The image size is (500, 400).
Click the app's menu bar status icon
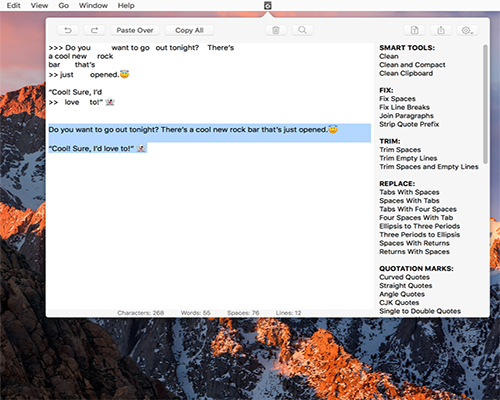tap(268, 5)
